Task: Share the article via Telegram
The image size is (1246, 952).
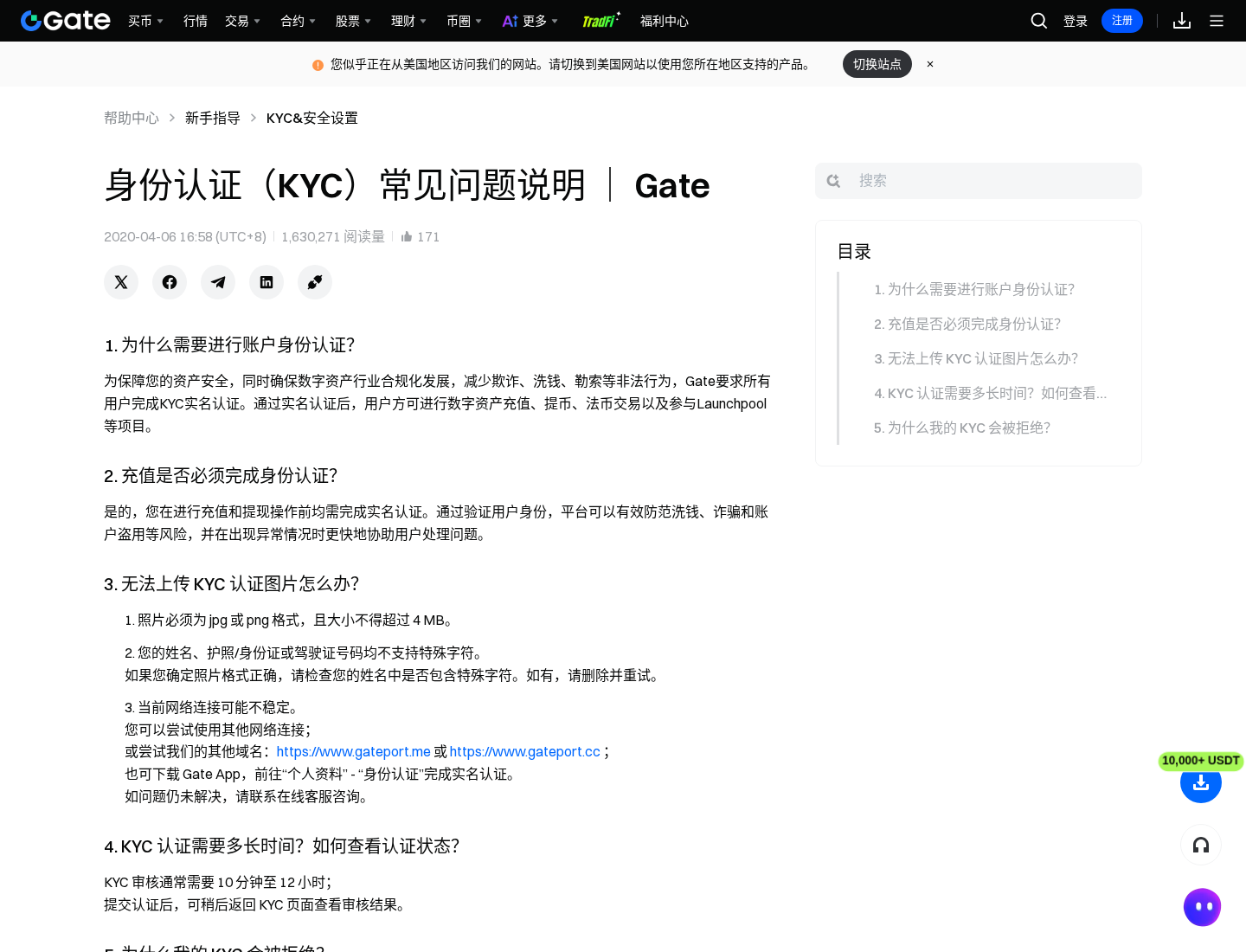Action: click(218, 282)
